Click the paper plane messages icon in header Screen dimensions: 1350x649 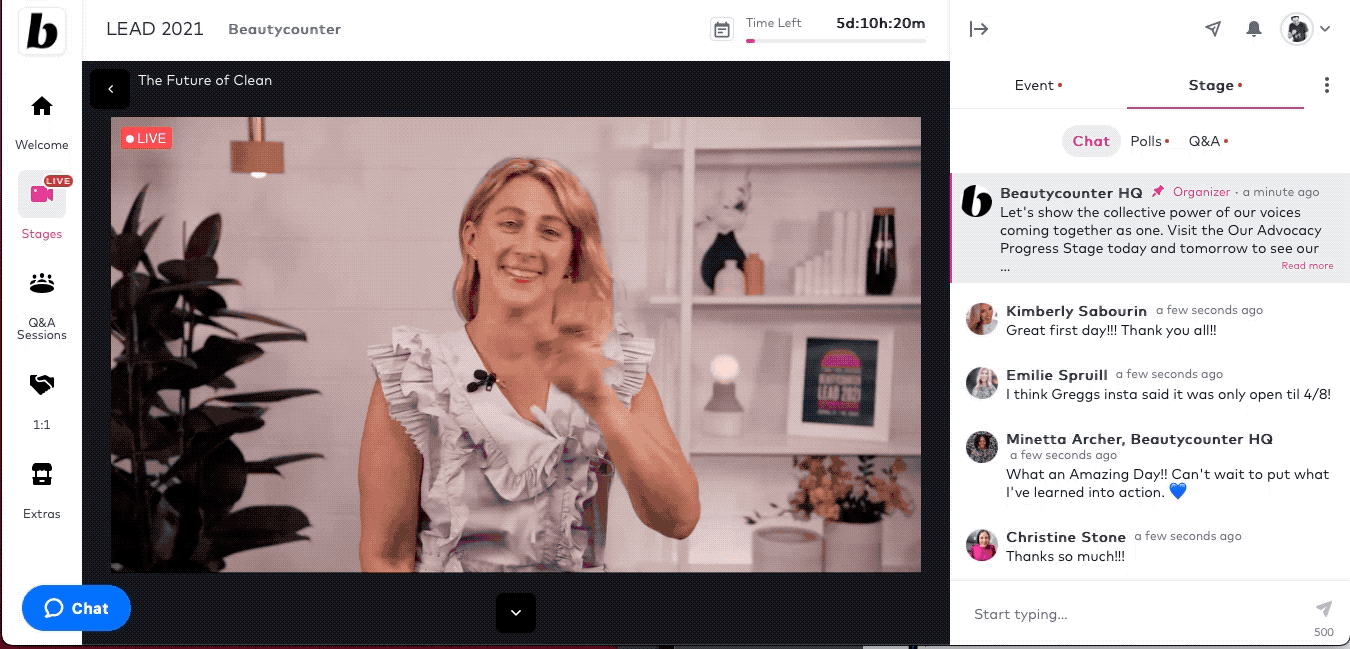[1213, 29]
